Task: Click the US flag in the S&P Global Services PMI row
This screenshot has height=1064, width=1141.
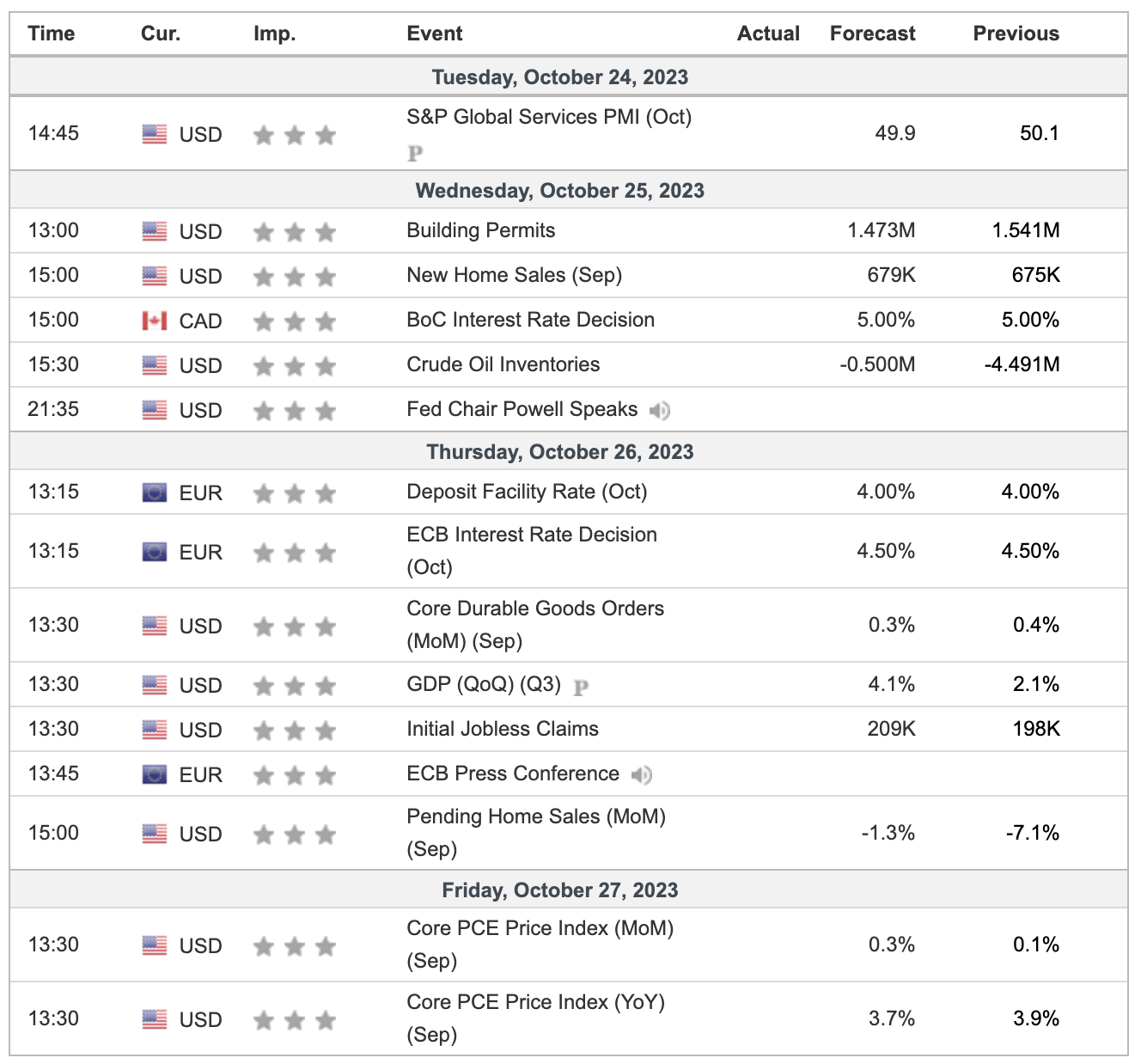Action: tap(155, 135)
